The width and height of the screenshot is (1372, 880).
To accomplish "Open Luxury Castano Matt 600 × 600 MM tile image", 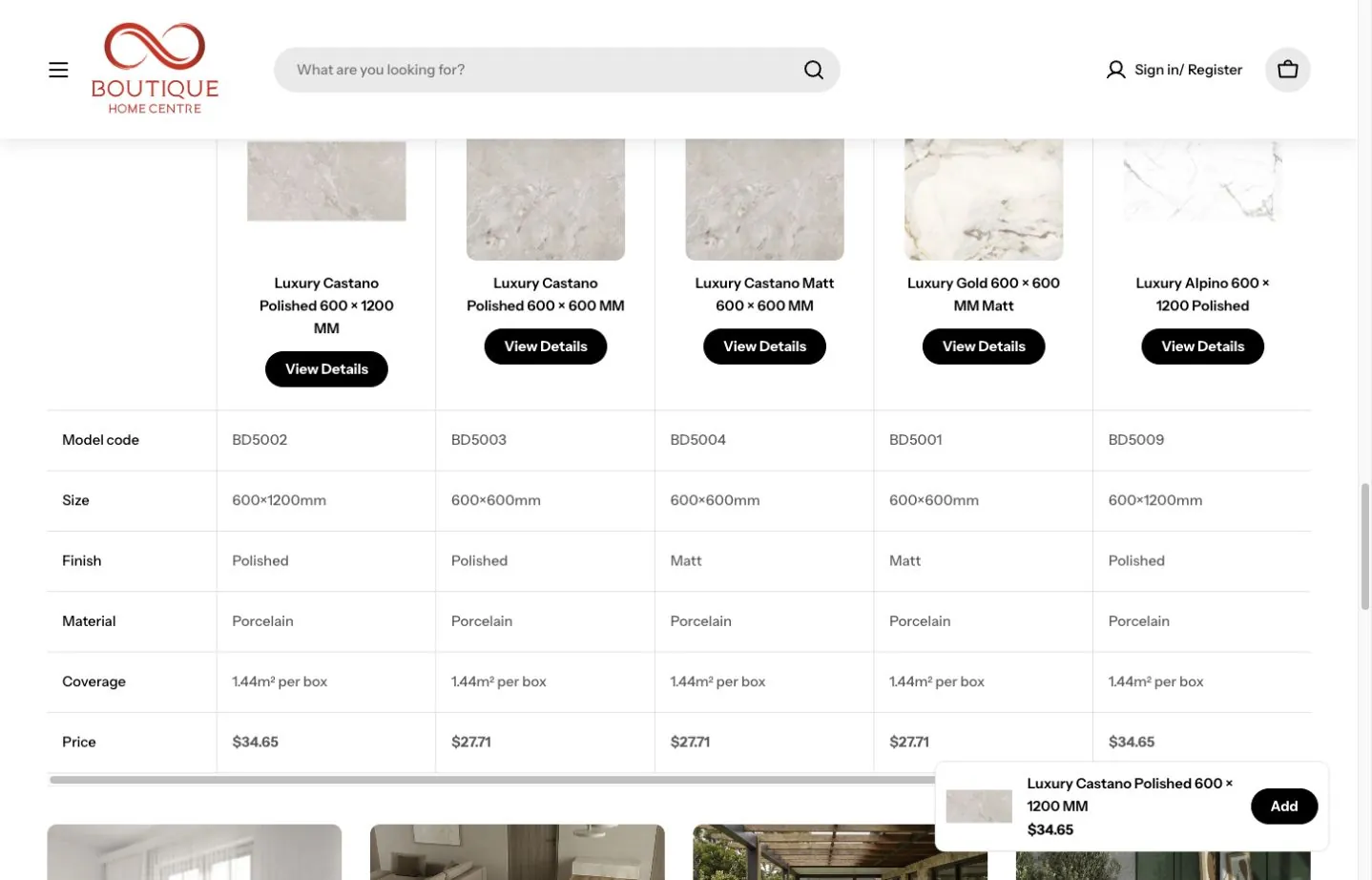I will [764, 199].
